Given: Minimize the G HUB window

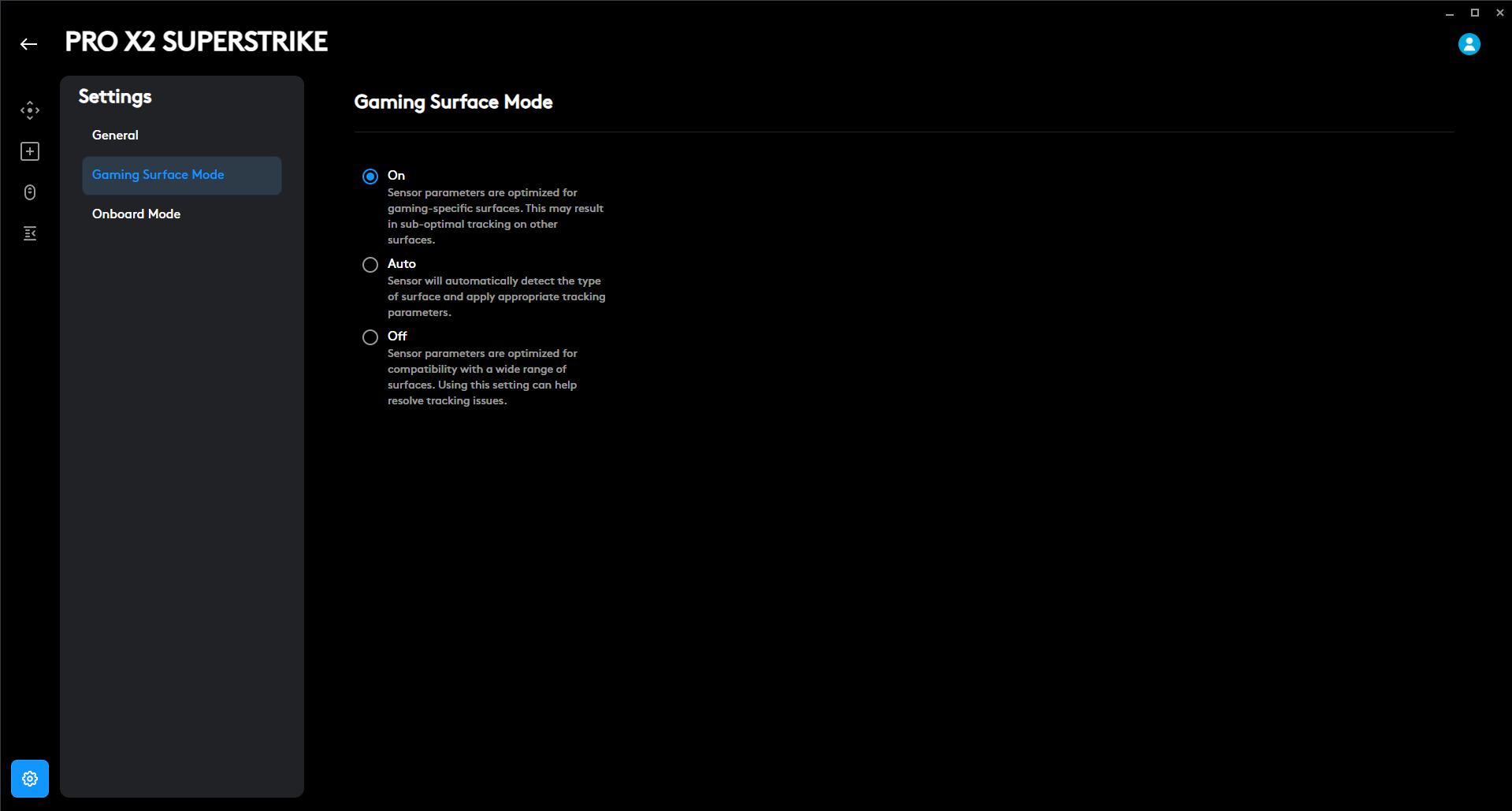Looking at the screenshot, I should (1450, 13).
